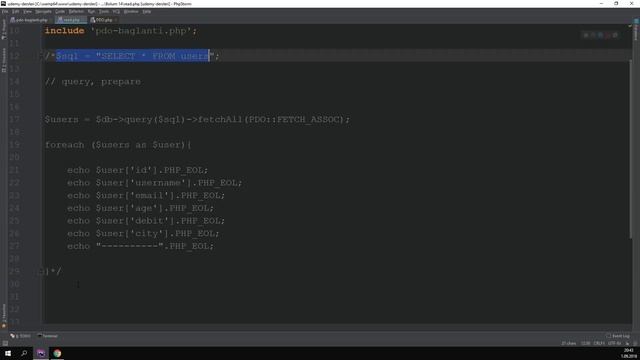Open the VCS menu
The image size is (640, 360).
pos(116,11)
